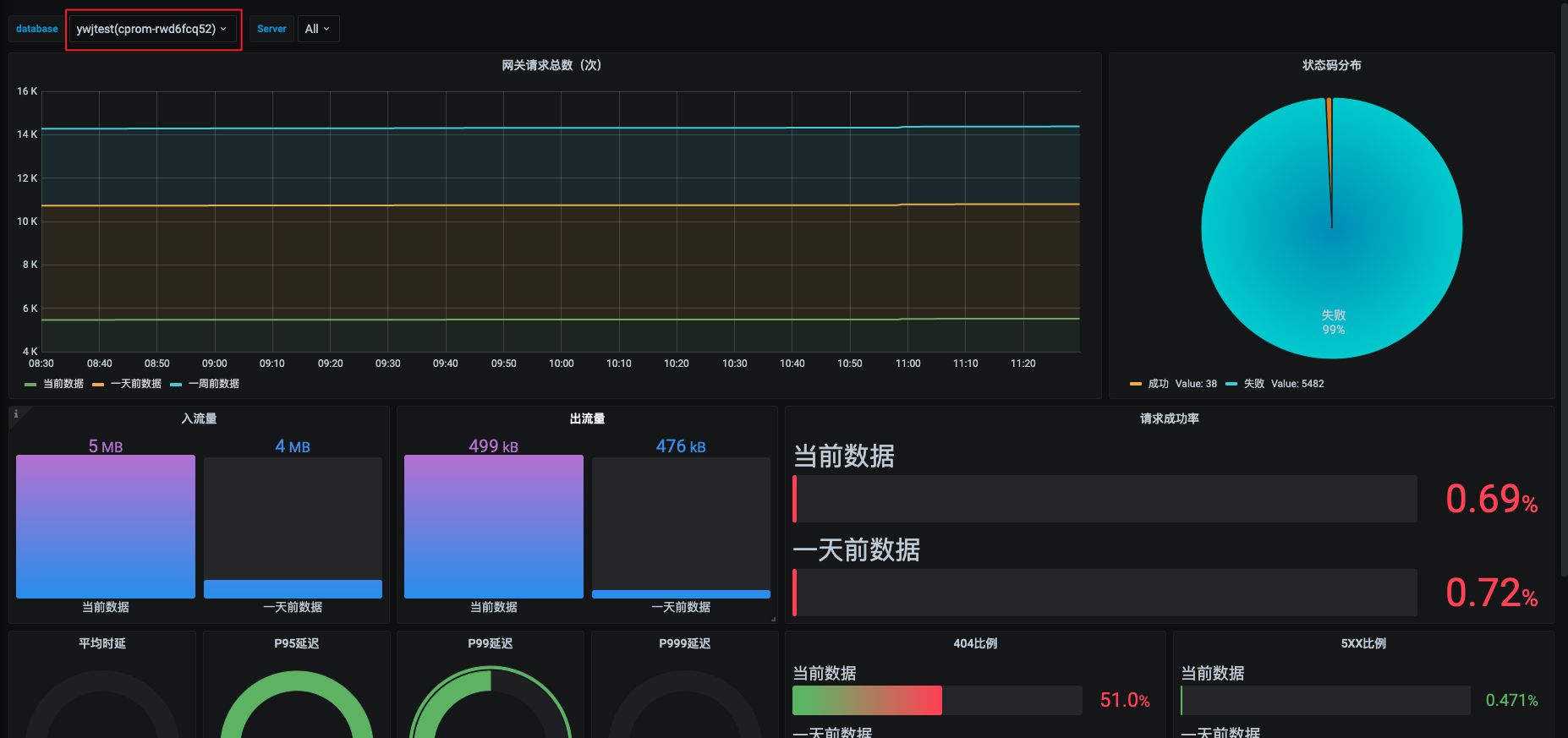Click the 08:30 time axis label
1568x738 pixels.
[x=41, y=364]
